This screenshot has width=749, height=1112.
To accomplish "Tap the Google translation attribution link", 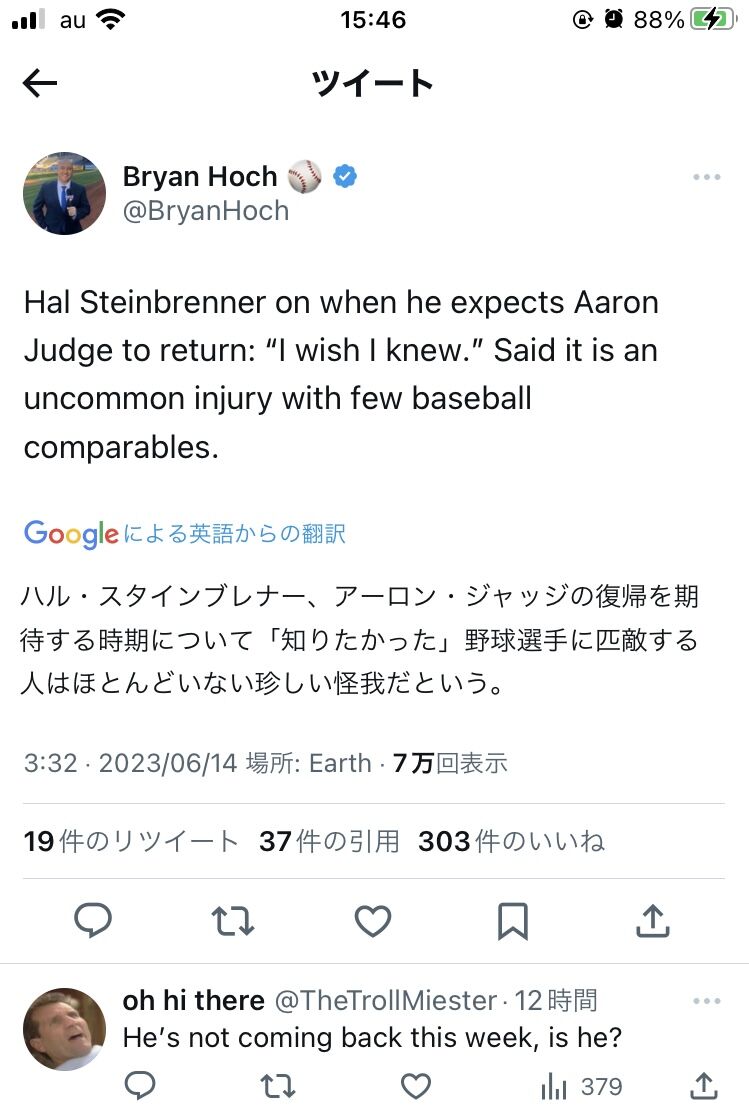I will pos(184,533).
